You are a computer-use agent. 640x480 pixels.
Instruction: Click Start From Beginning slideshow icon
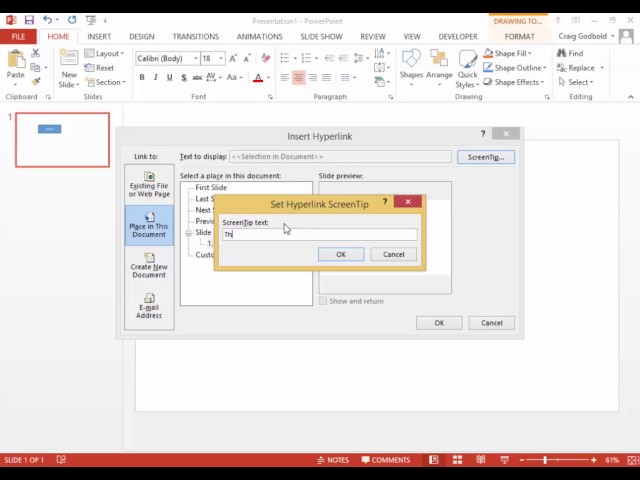pyautogui.click(x=91, y=20)
